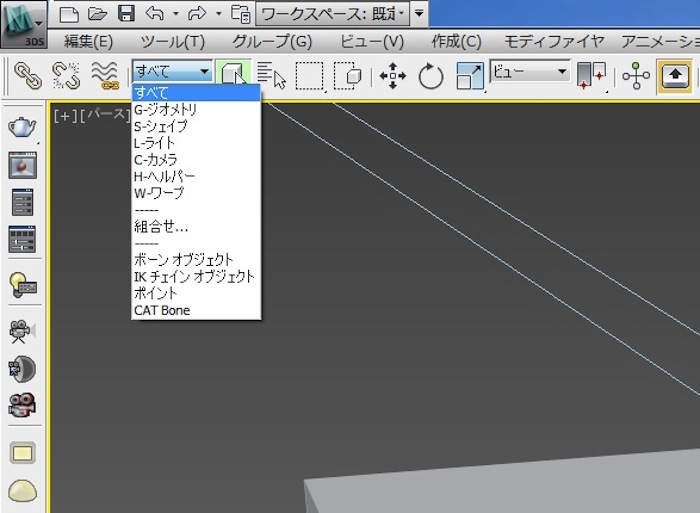Open the ビュー reference coordinate dropdown
This screenshot has width=700, height=513.
[x=529, y=72]
